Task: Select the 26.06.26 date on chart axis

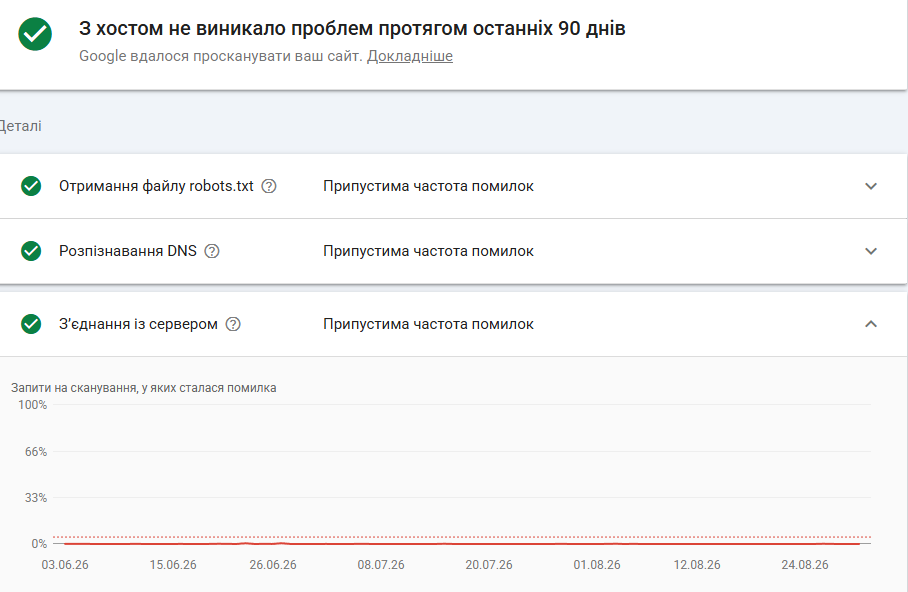Action: (273, 565)
